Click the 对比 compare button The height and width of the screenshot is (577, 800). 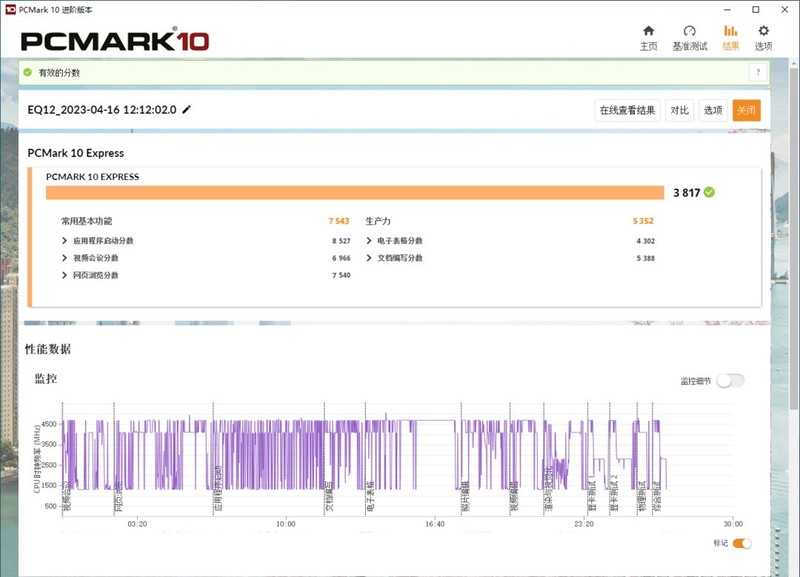click(x=679, y=110)
